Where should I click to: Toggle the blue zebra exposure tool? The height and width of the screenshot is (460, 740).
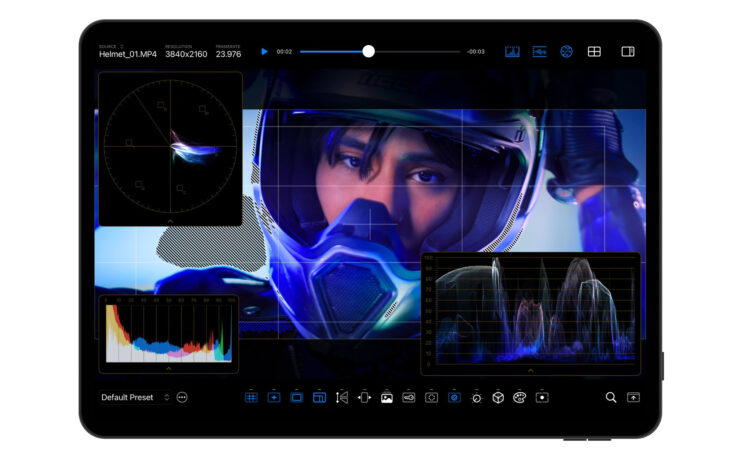click(x=454, y=397)
